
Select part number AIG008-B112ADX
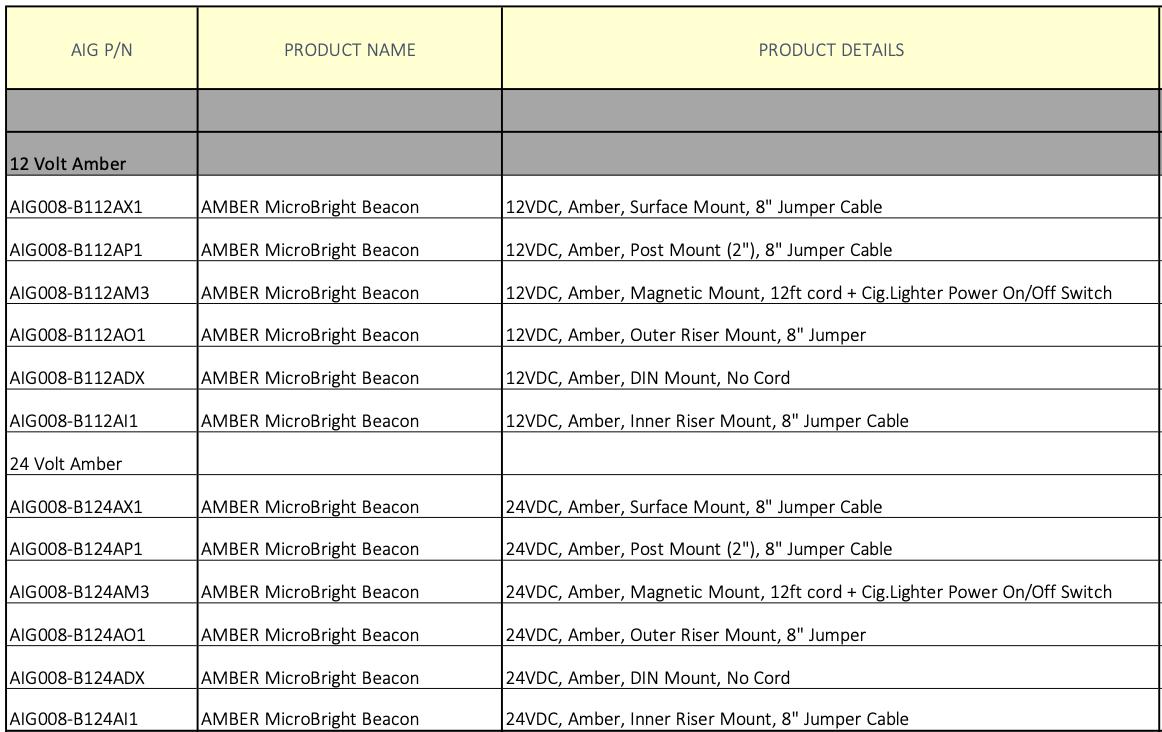tap(77, 378)
